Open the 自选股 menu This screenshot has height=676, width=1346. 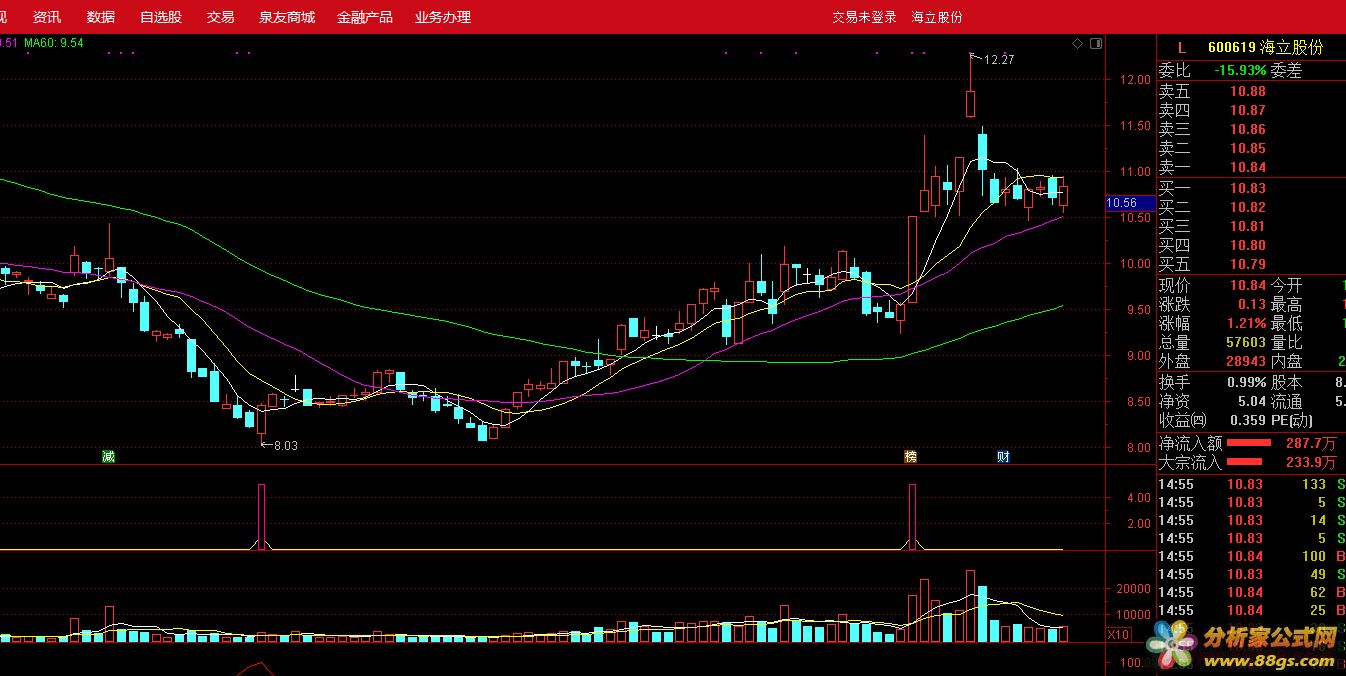(161, 17)
